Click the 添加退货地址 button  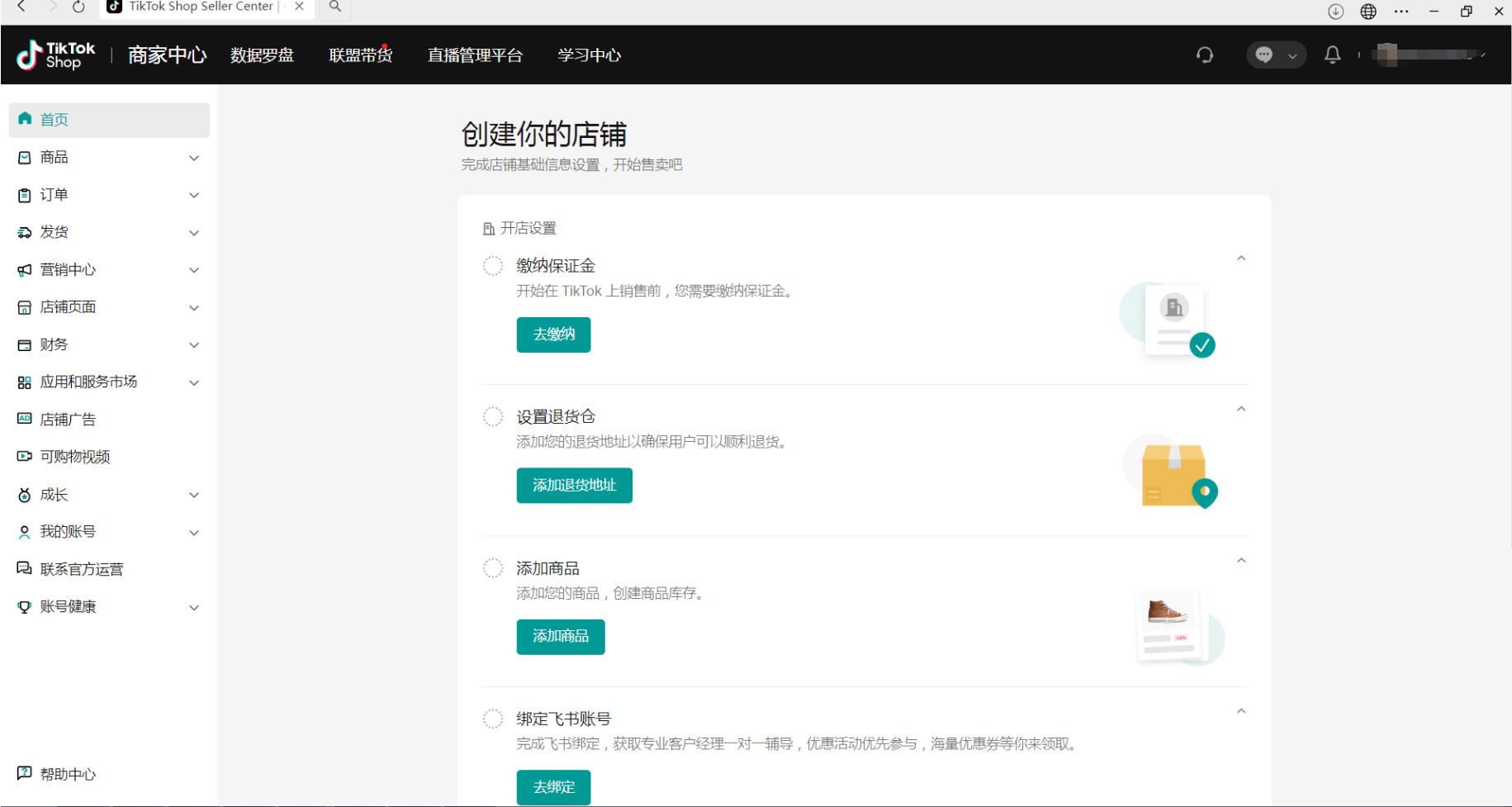[575, 486]
